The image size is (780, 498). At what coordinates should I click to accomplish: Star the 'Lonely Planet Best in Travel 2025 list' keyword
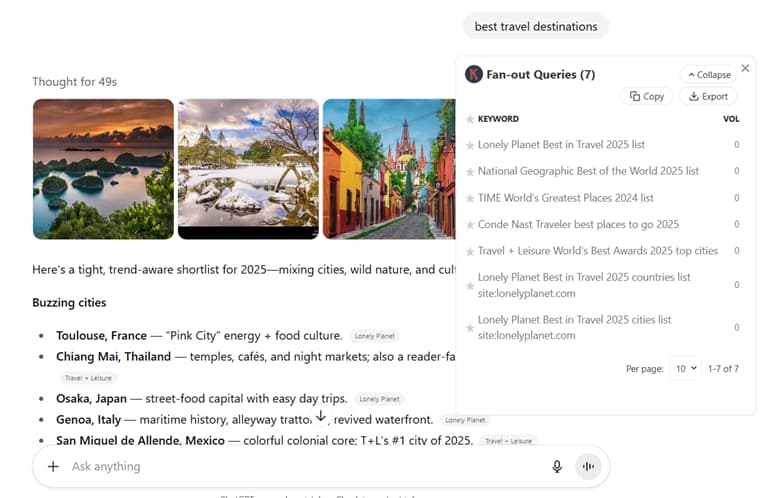click(x=470, y=145)
